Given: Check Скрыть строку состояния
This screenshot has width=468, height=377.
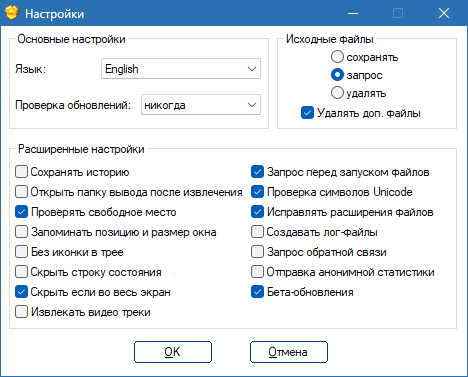Looking at the screenshot, I should click(x=21, y=272).
